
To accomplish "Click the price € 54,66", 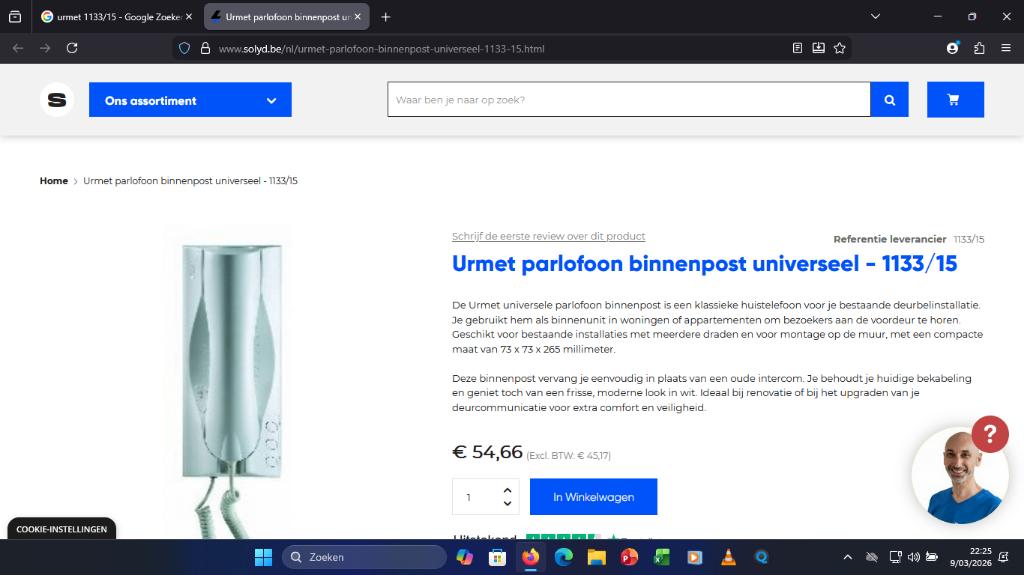I will (487, 452).
